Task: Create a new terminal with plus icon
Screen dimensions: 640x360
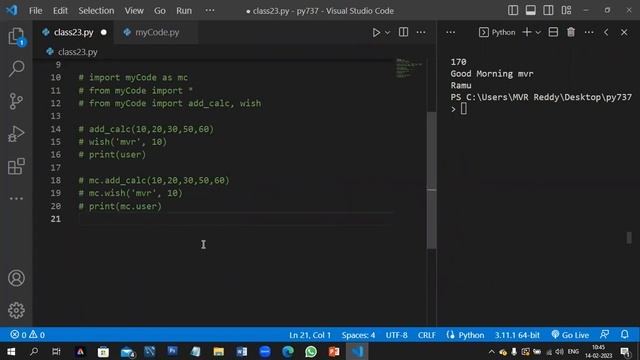Action: tap(527, 32)
